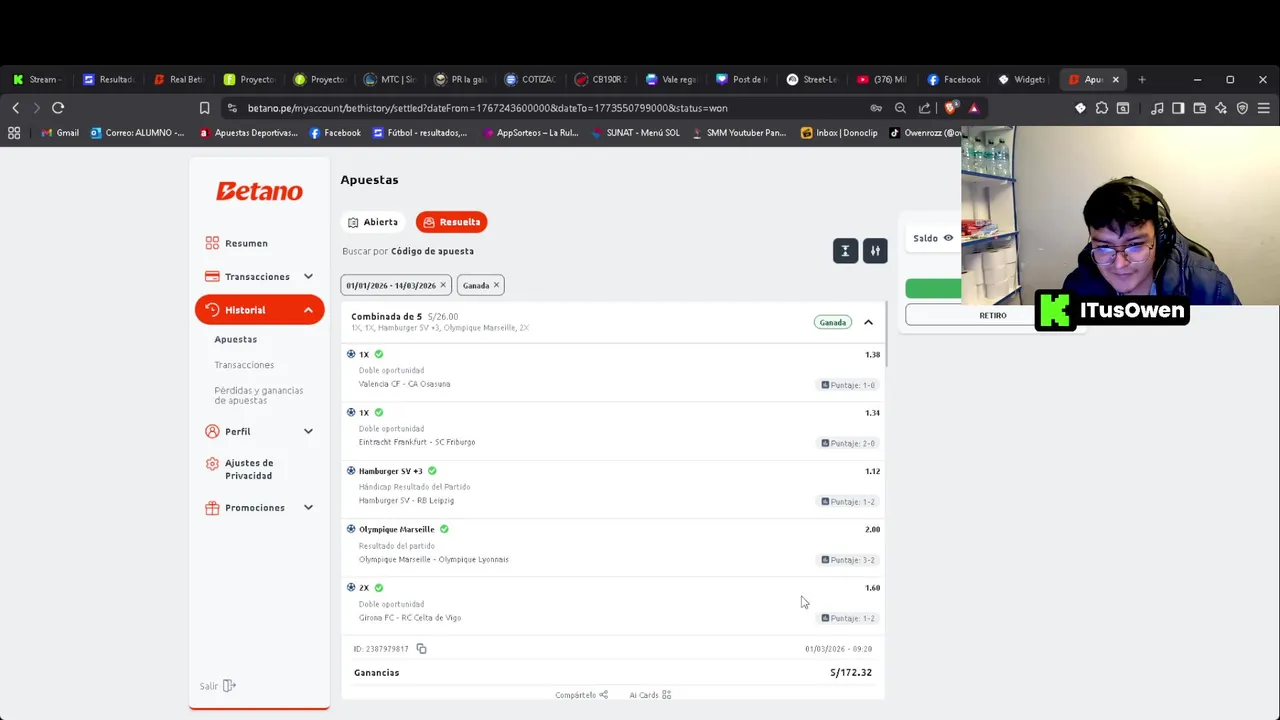This screenshot has width=1280, height=720.
Task: Click browser back arrow
Action: coord(15,108)
